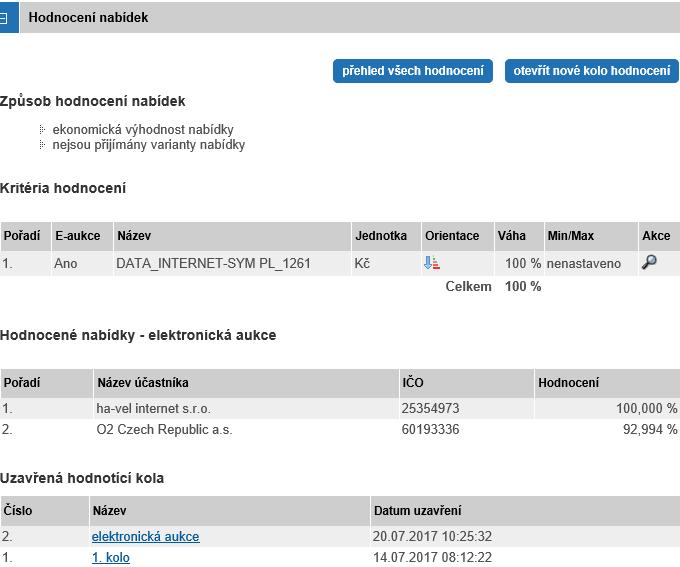680x567 pixels.
Task: Click otevřít nové kolo hodnocení button
Action: click(592, 71)
